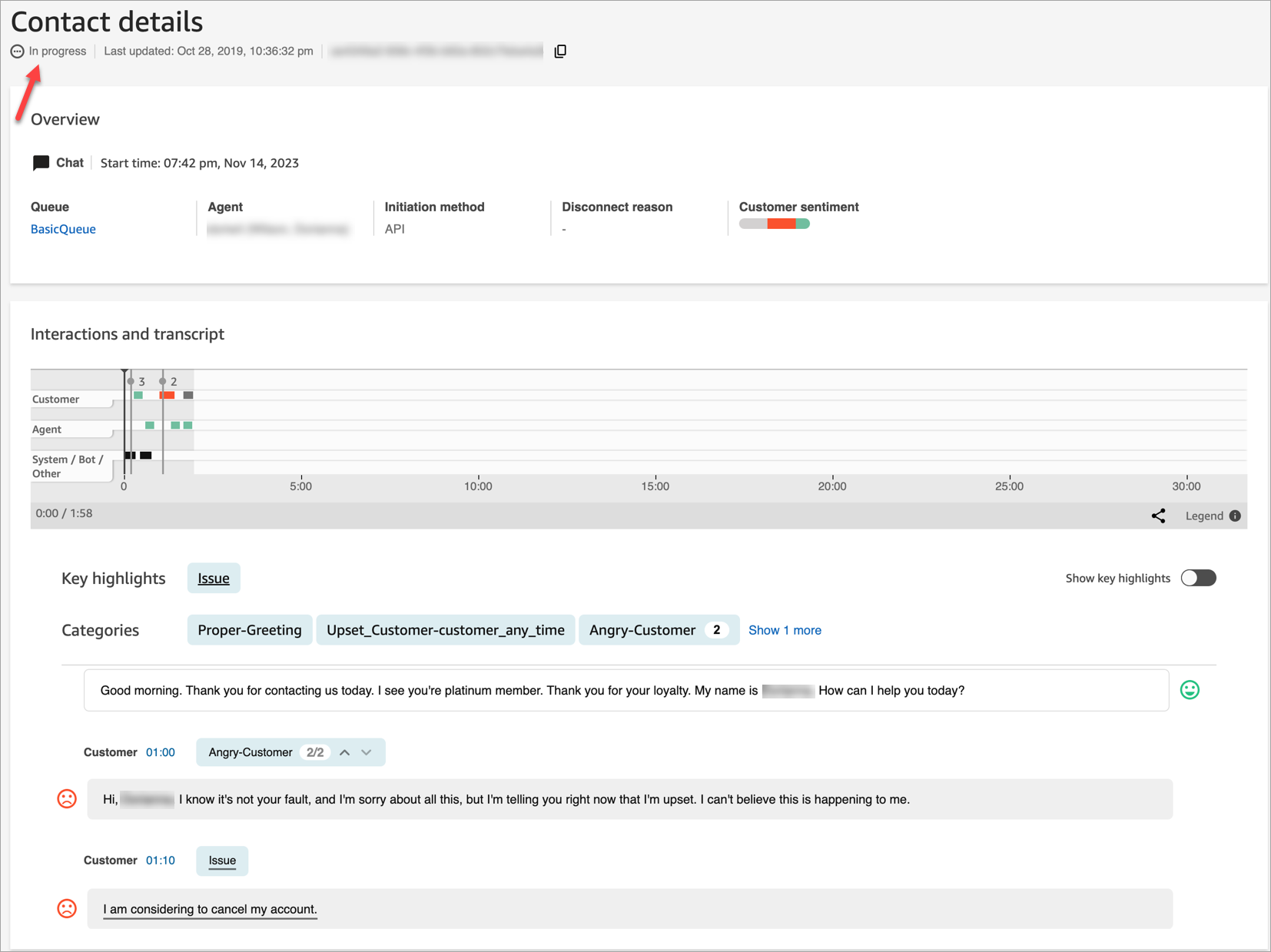Click the up chevron on the Angry-Customer tag

[344, 752]
